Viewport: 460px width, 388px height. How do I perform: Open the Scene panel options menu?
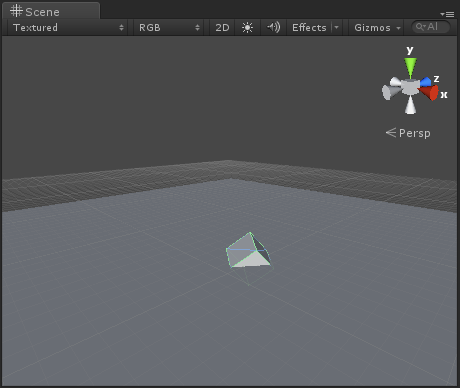click(447, 14)
